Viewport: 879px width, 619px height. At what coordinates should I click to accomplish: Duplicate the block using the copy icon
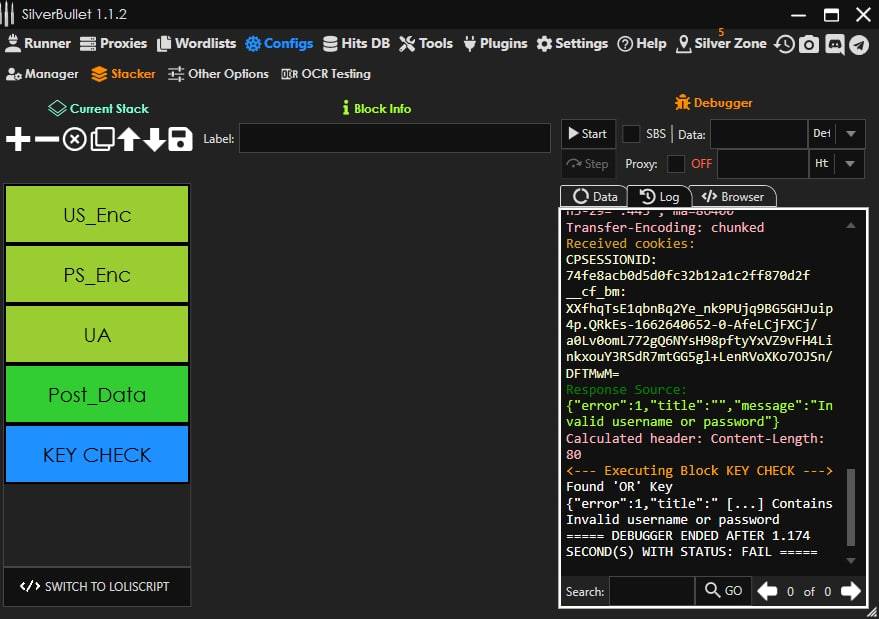101,139
